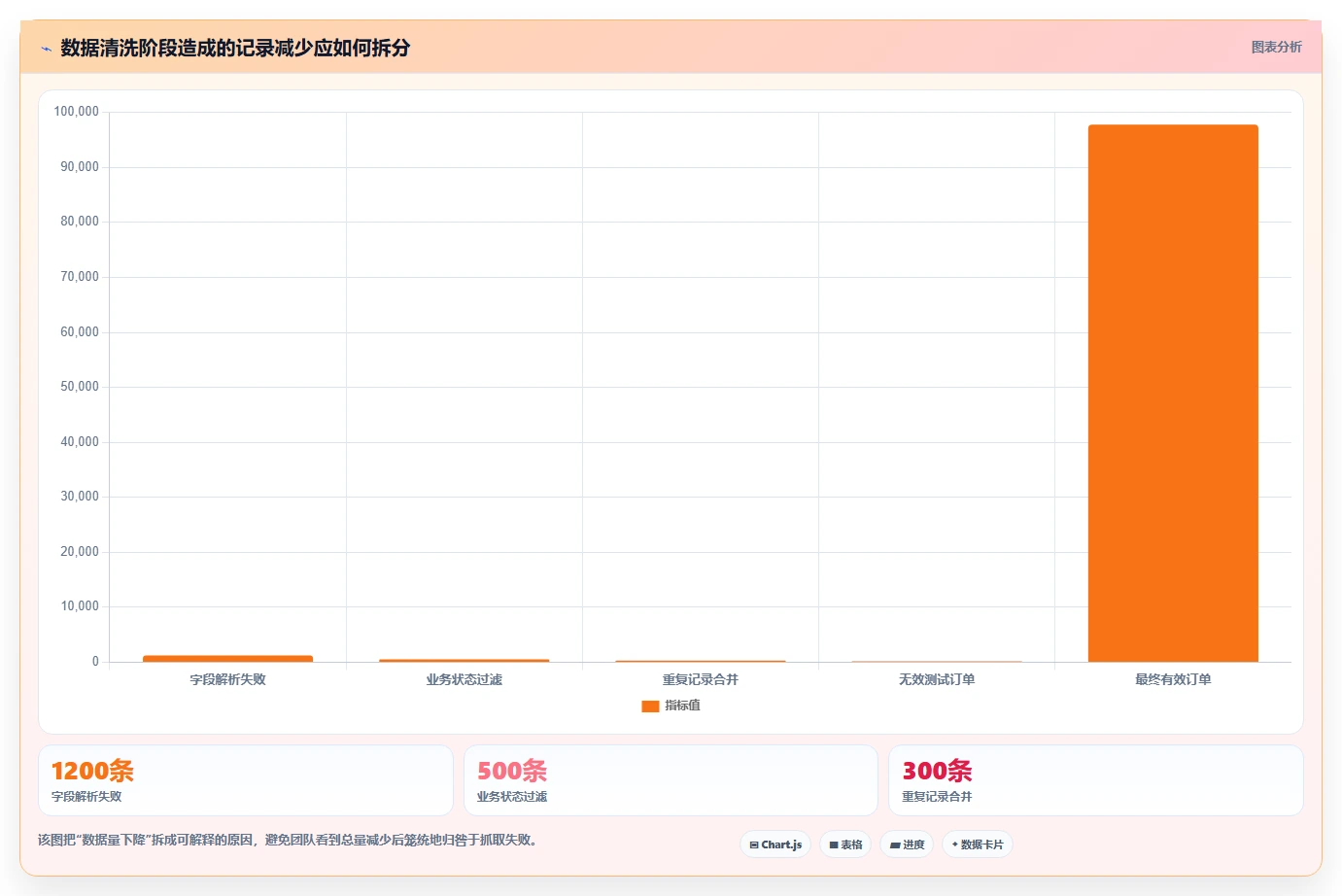Click the 50,000 y-axis label
This screenshot has width=1342, height=896.
pos(80,387)
